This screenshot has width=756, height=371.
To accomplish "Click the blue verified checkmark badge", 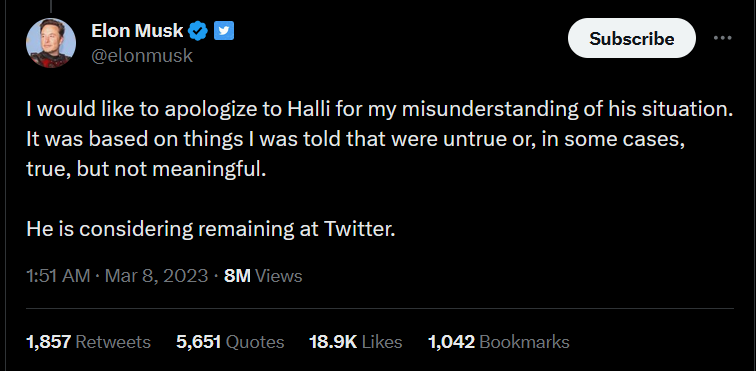I will 198,31.
